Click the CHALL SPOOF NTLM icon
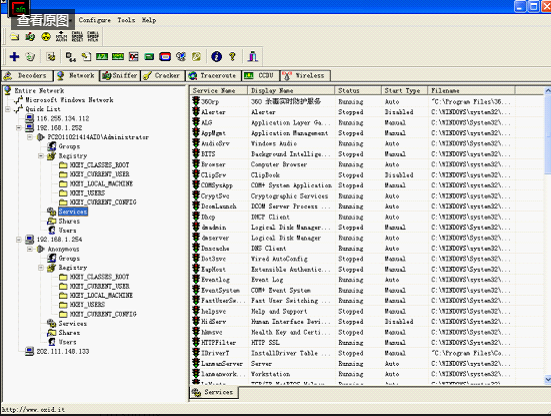The height and width of the screenshot is (416, 551). pyautogui.click(x=93, y=37)
